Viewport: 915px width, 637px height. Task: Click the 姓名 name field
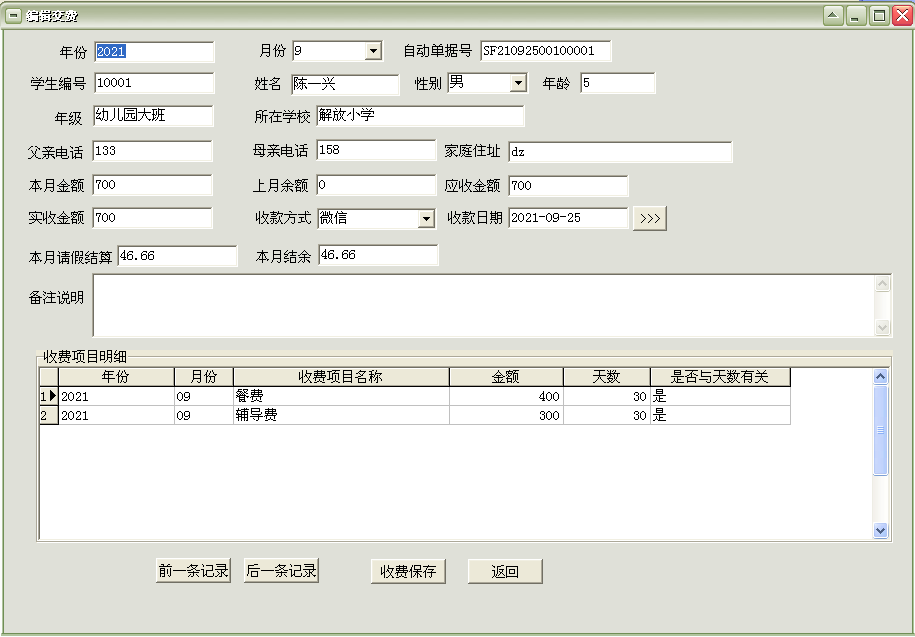pyautogui.click(x=344, y=84)
